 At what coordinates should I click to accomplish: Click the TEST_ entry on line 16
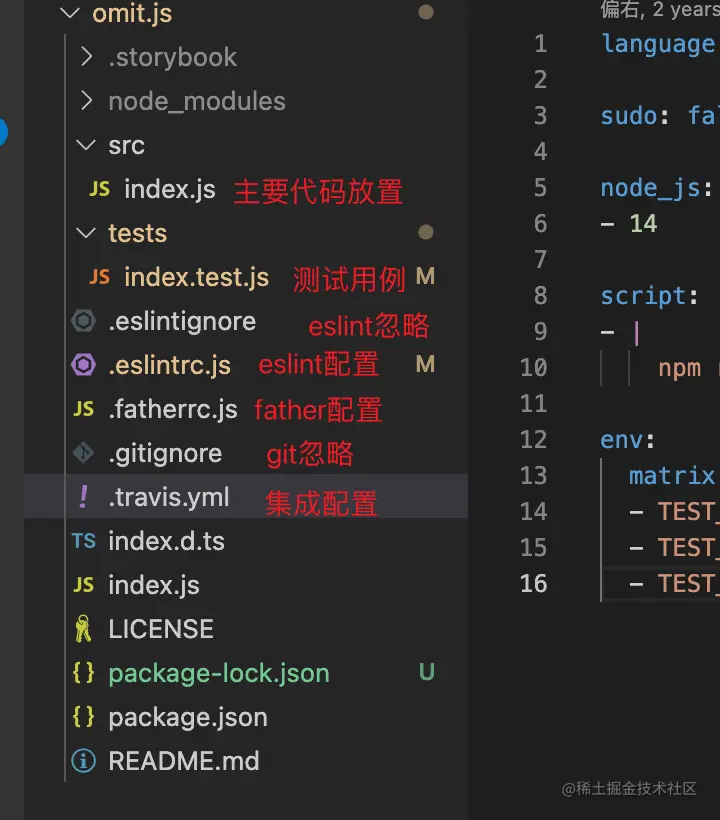pyautogui.click(x=688, y=584)
